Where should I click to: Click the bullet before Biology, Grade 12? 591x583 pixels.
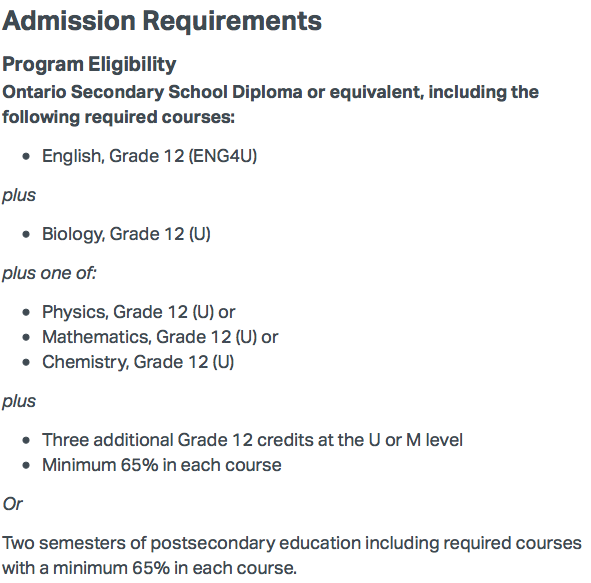pyautogui.click(x=26, y=234)
